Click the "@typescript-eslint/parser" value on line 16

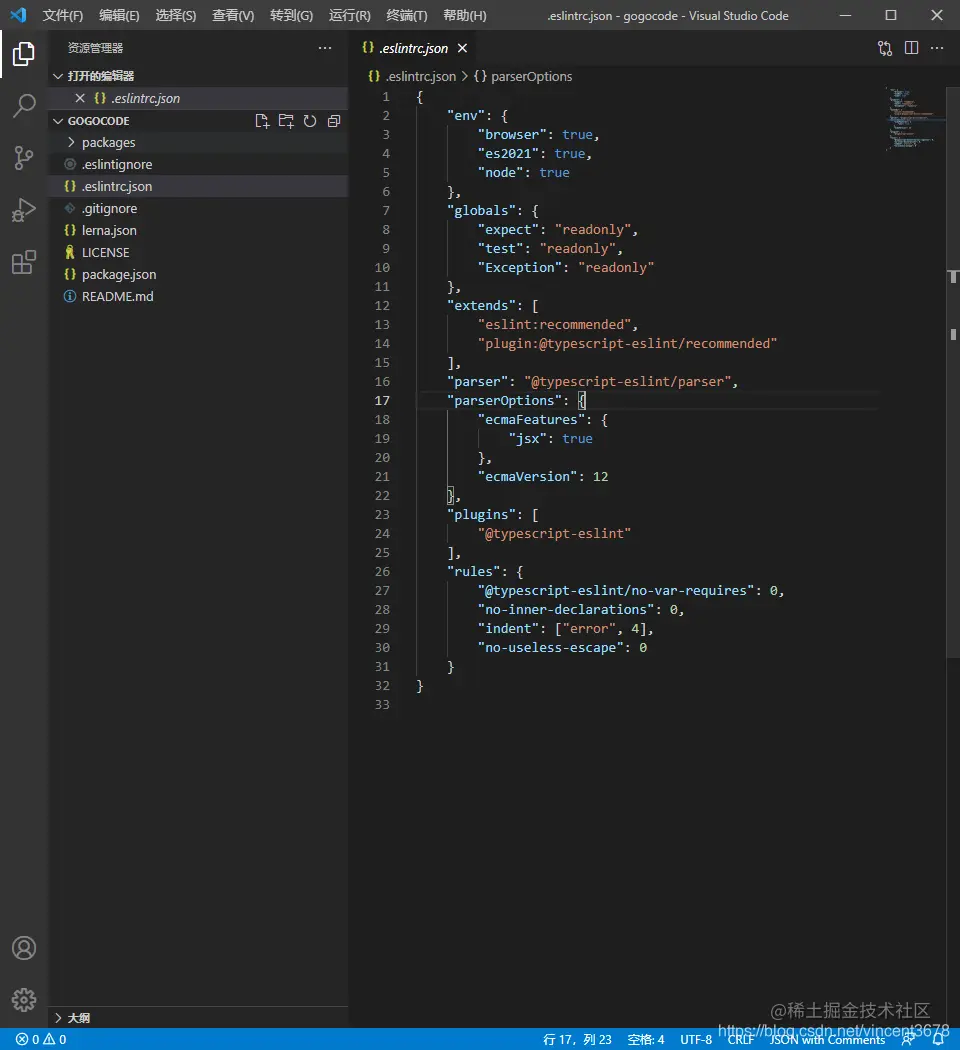(x=627, y=382)
